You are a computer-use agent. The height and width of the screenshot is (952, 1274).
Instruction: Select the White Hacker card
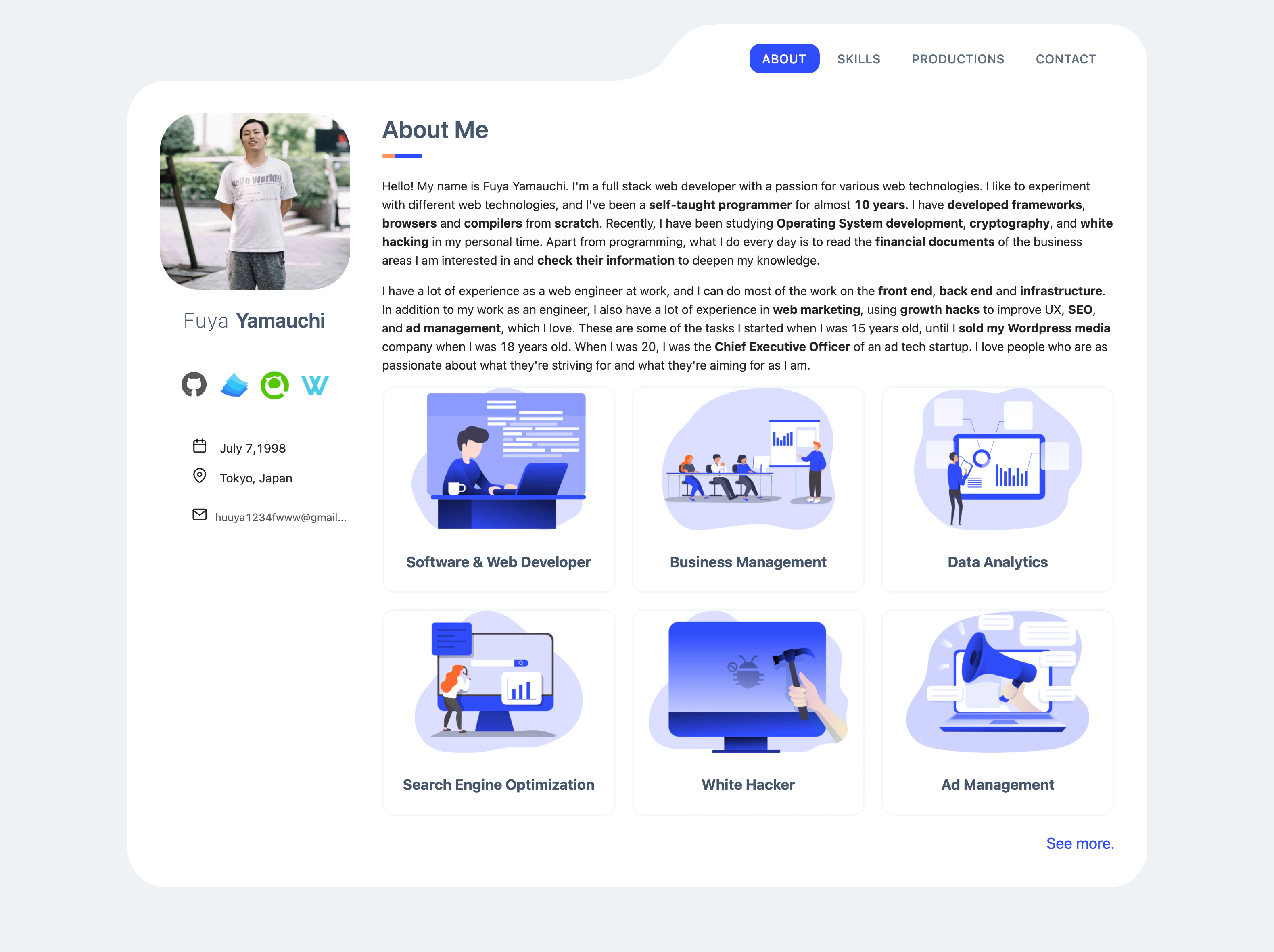(x=748, y=712)
